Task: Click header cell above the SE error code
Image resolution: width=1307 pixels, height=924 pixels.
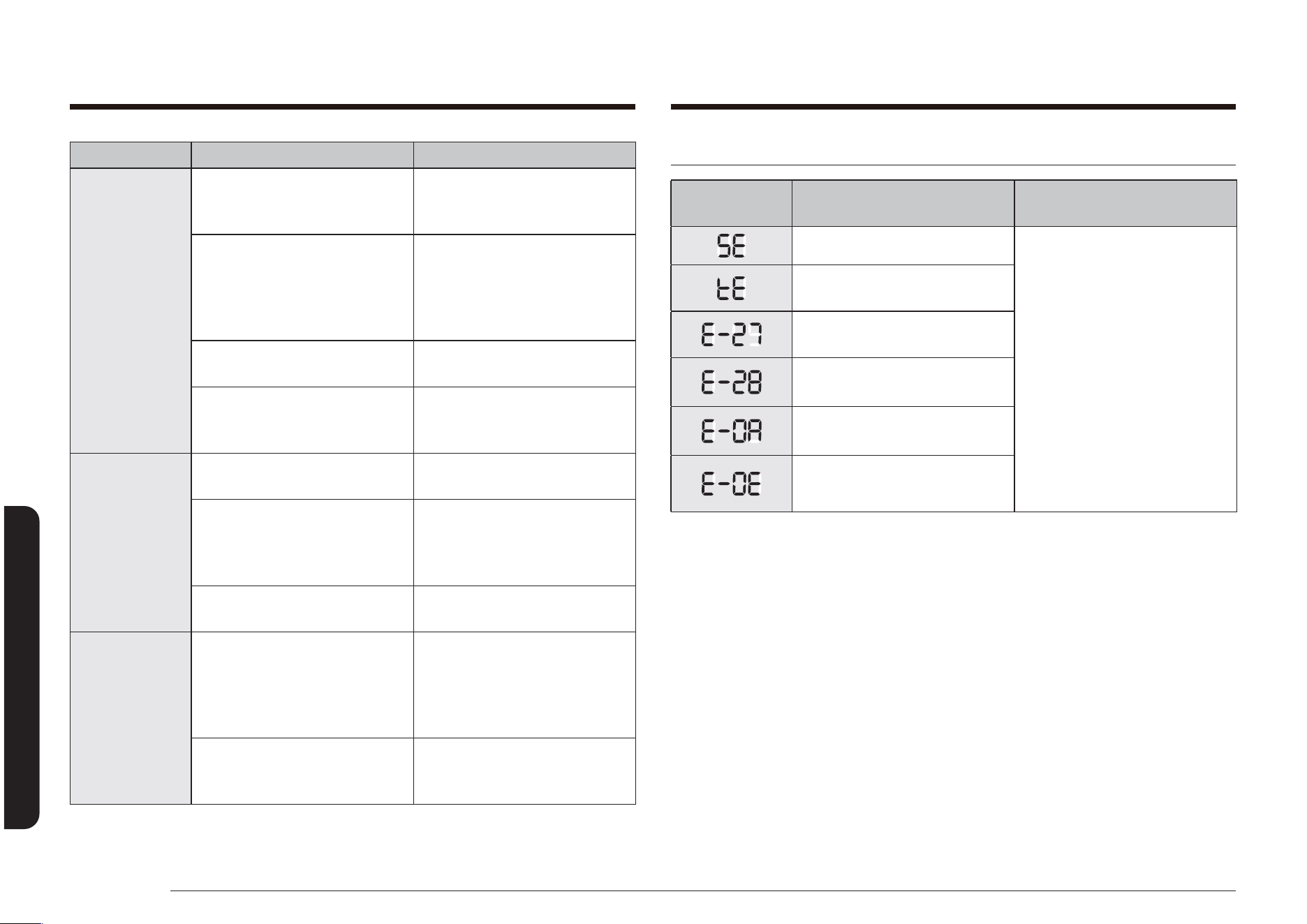Action: (x=731, y=203)
